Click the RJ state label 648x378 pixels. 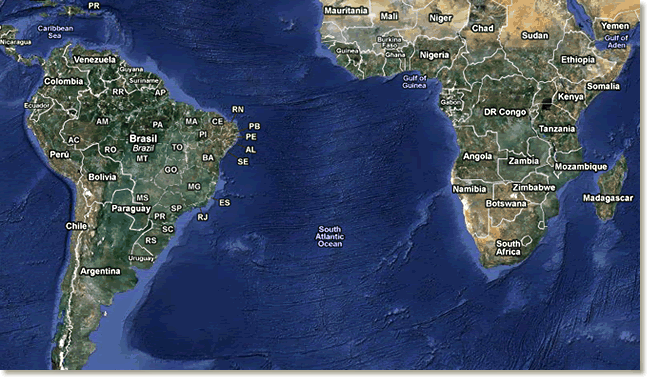point(202,217)
